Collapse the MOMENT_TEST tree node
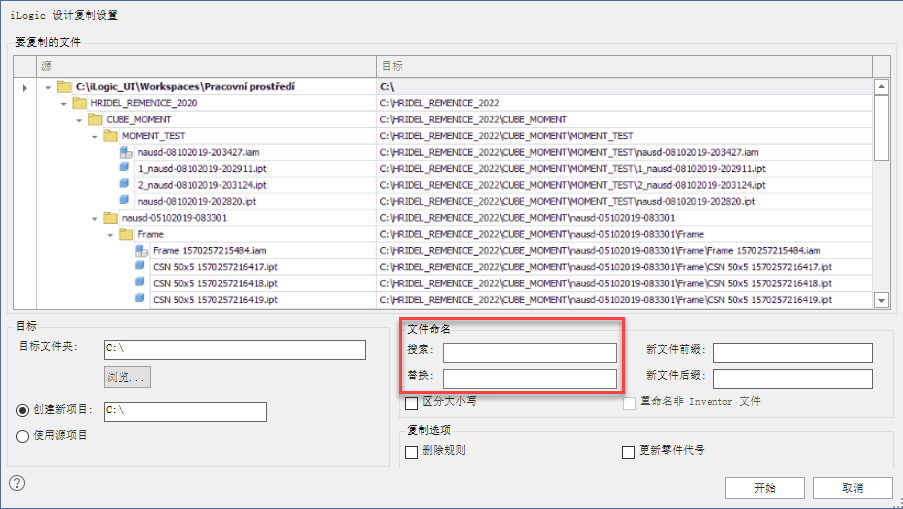This screenshot has width=903, height=509. 95,136
